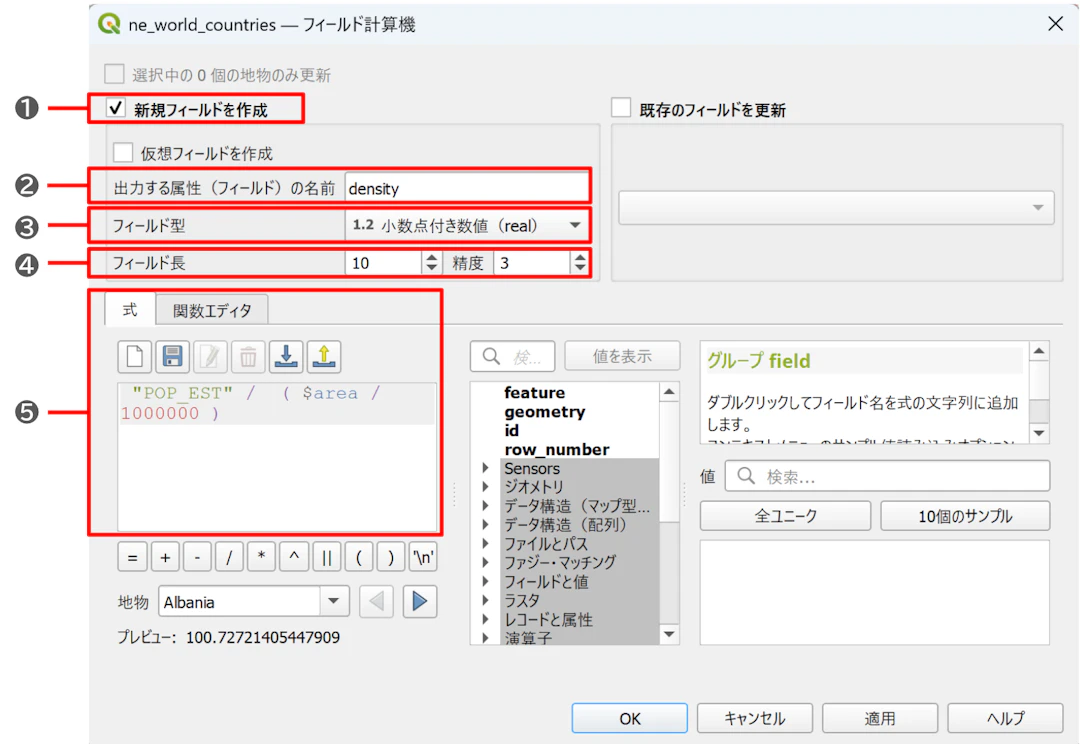
Task: Expand the フィールドと値 group
Action: pos(486,581)
